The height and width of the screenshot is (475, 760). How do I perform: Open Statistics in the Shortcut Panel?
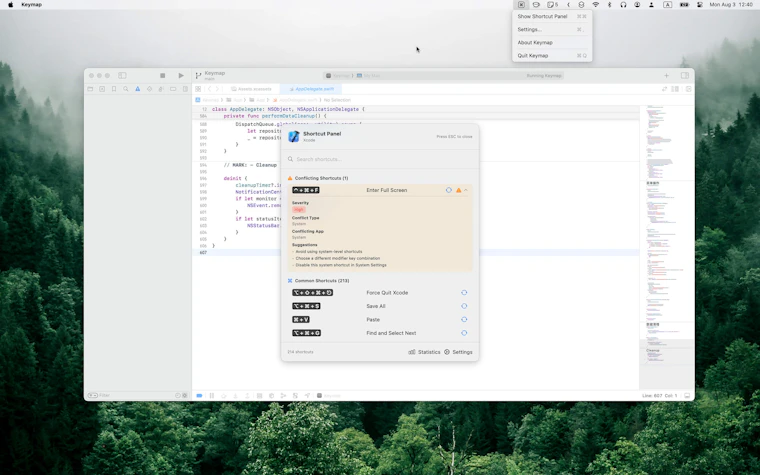[x=424, y=352]
